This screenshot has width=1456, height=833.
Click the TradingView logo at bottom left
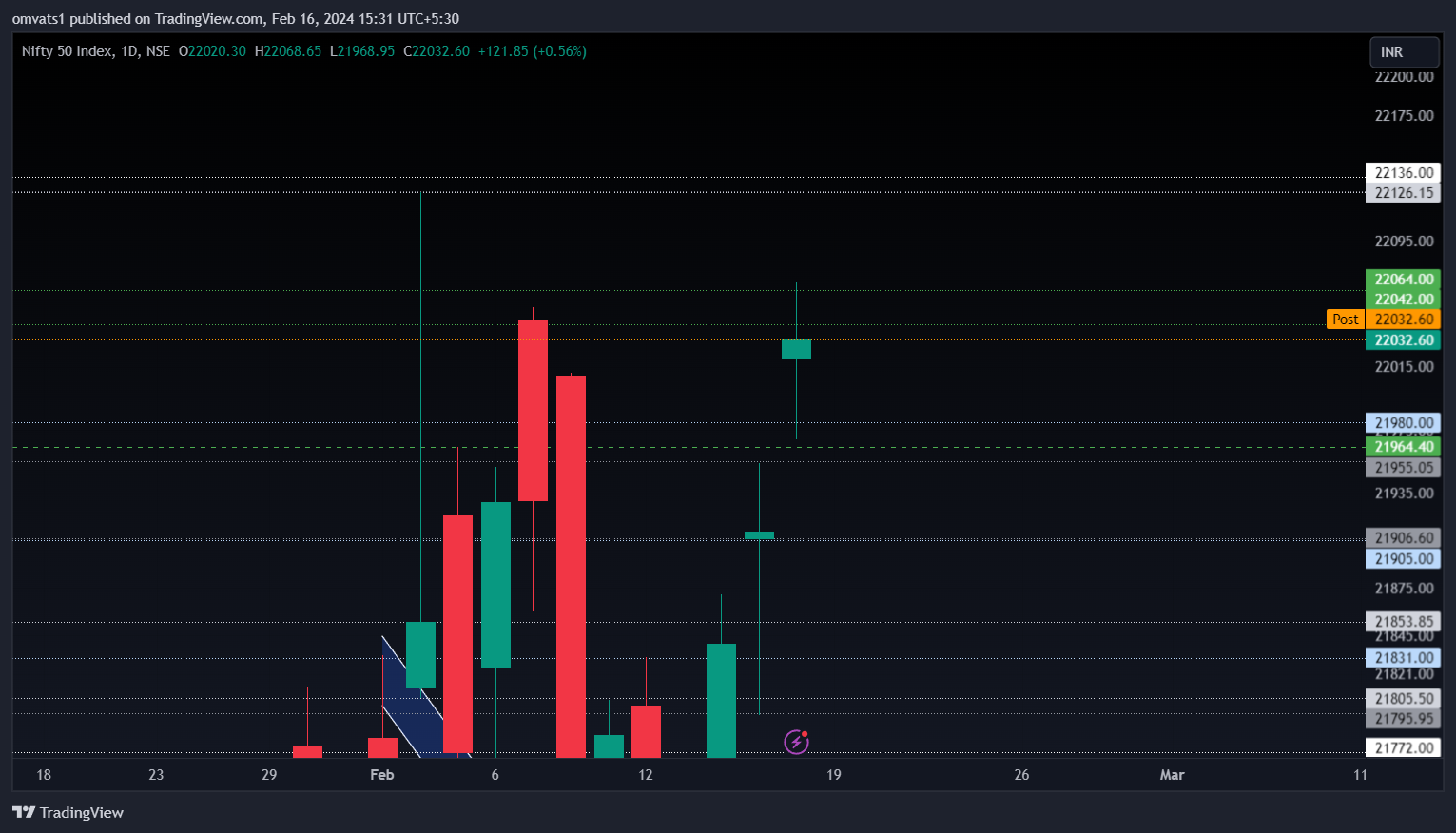pos(68,812)
